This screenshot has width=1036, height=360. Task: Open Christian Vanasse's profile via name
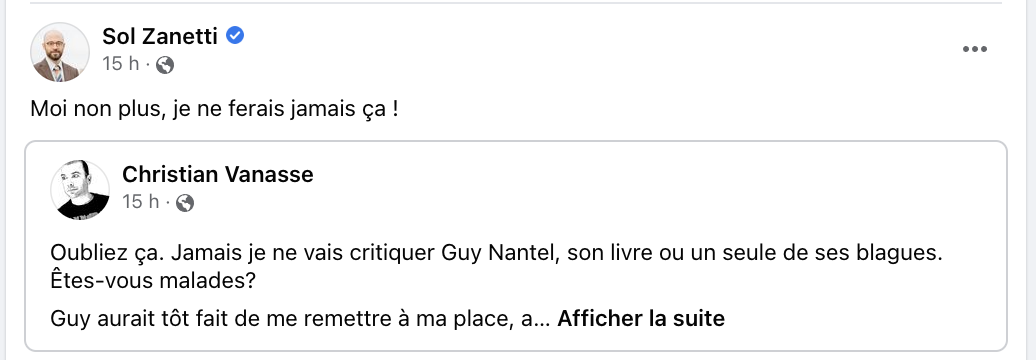coord(218,174)
